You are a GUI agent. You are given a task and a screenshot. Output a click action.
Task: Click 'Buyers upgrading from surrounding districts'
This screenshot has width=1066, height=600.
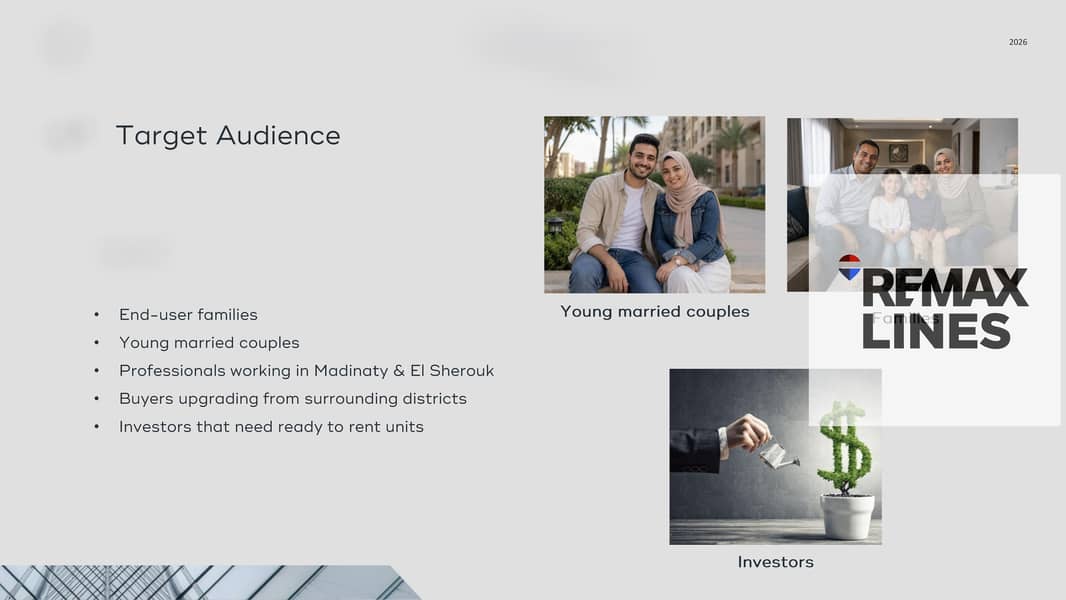point(293,398)
